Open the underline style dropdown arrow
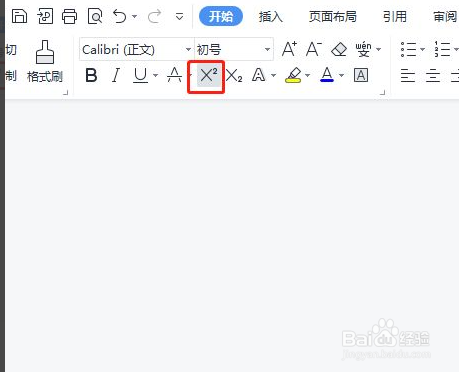The width and height of the screenshot is (459, 372). click(155, 75)
